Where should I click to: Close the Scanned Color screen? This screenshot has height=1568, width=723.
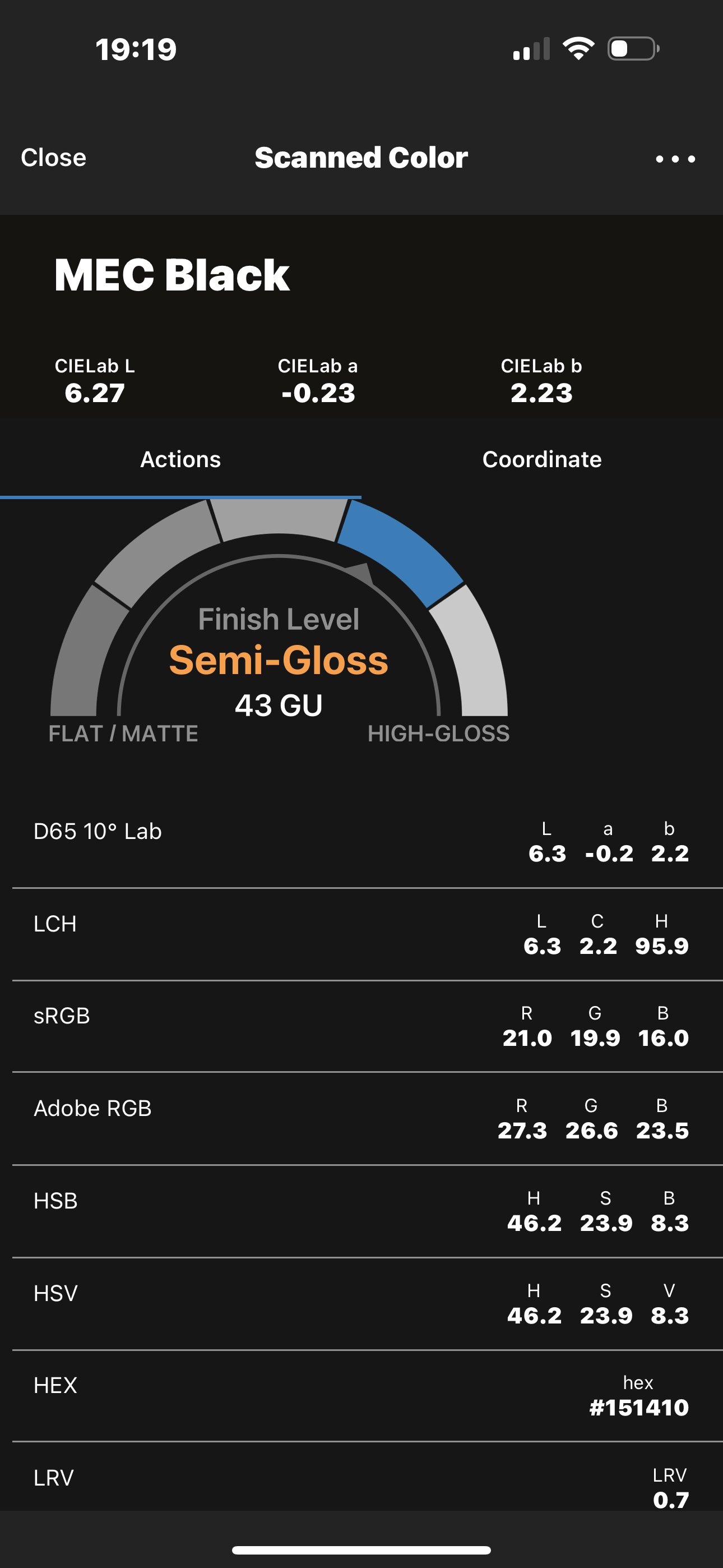click(x=54, y=158)
